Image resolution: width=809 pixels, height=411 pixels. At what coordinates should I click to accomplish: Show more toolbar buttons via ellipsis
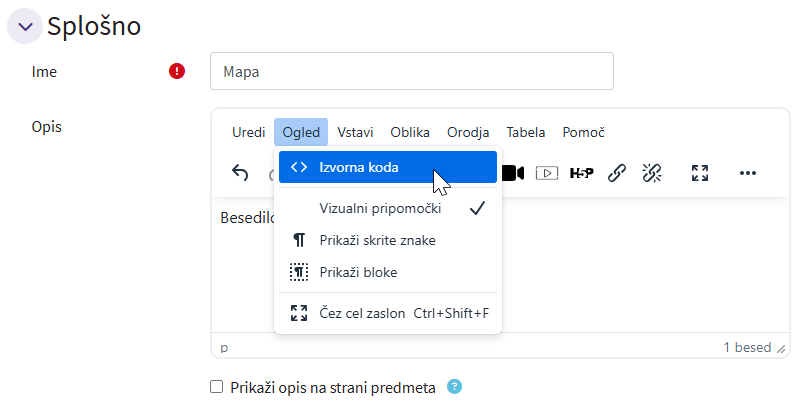(x=748, y=173)
